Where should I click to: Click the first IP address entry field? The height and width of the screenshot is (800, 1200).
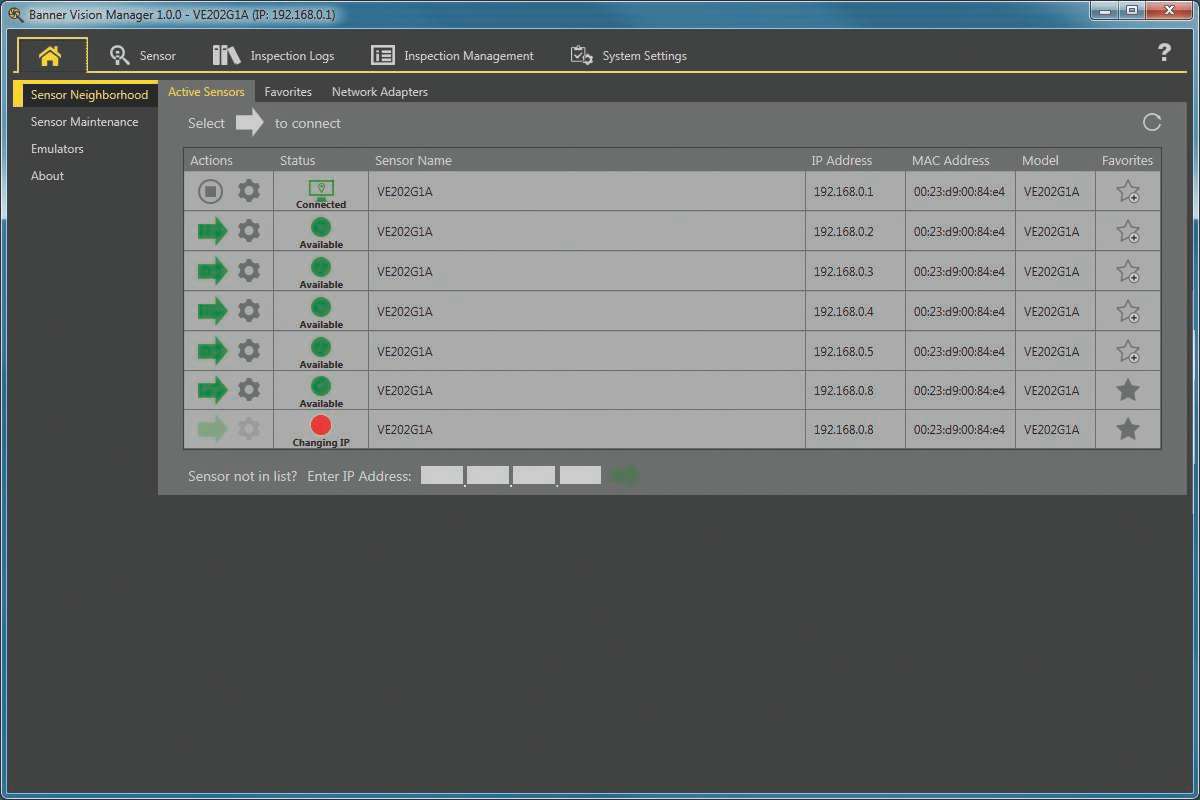(441, 475)
